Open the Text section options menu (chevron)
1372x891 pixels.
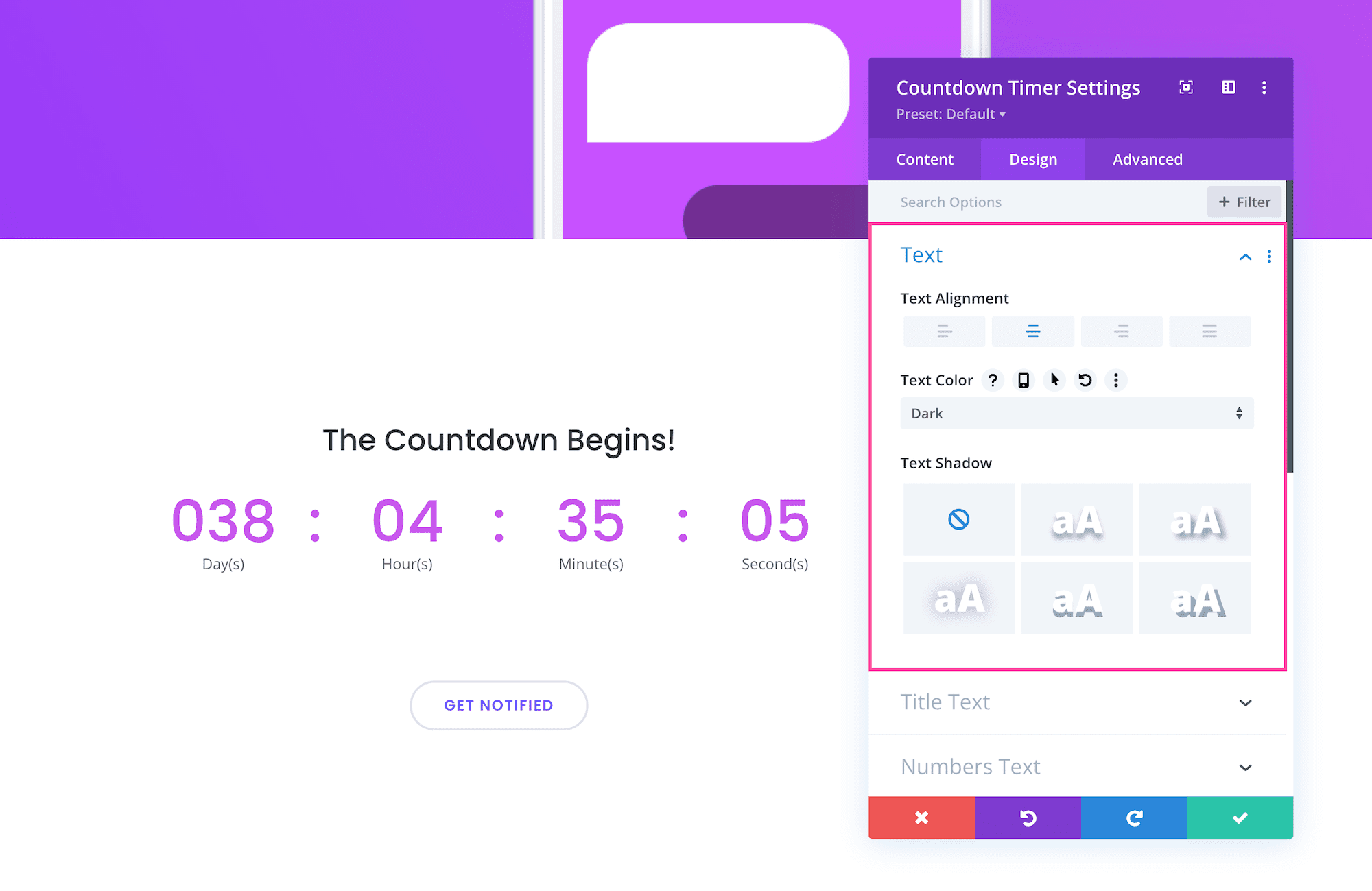point(1245,257)
